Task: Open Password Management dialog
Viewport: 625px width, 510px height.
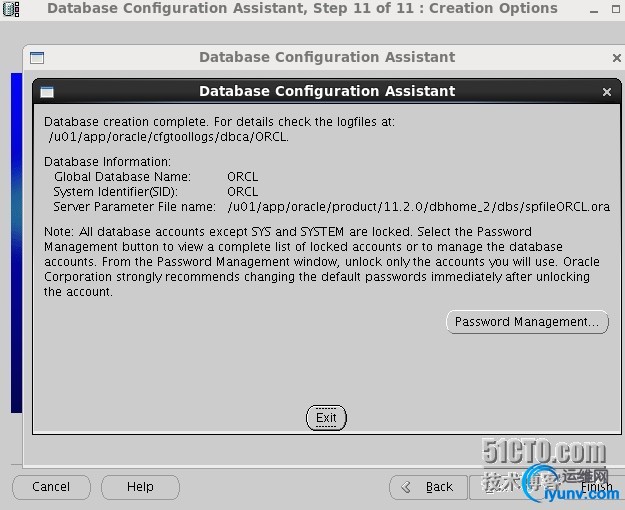Action: [x=527, y=322]
